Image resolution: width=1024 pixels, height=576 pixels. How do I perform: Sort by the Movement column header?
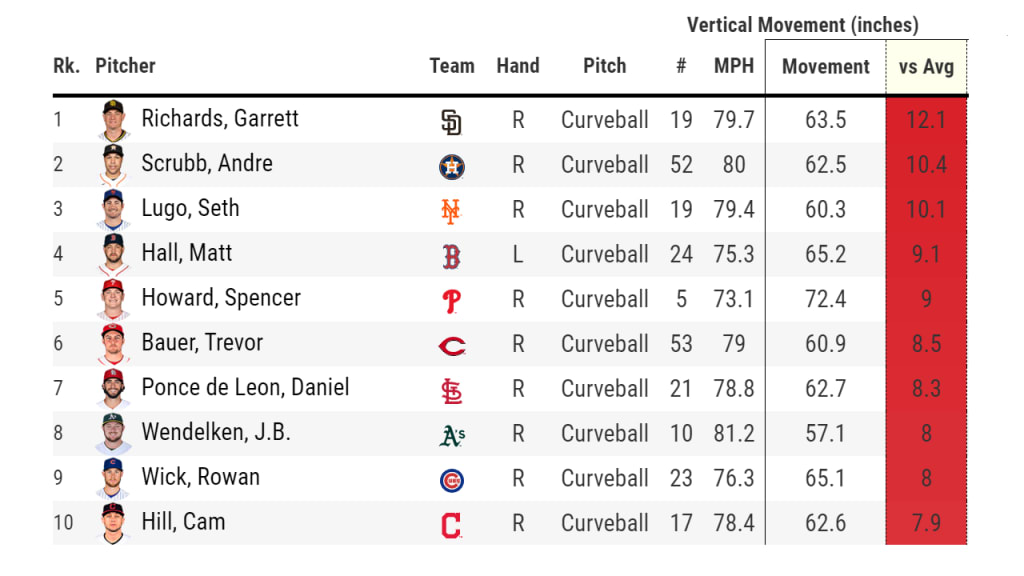tap(825, 68)
